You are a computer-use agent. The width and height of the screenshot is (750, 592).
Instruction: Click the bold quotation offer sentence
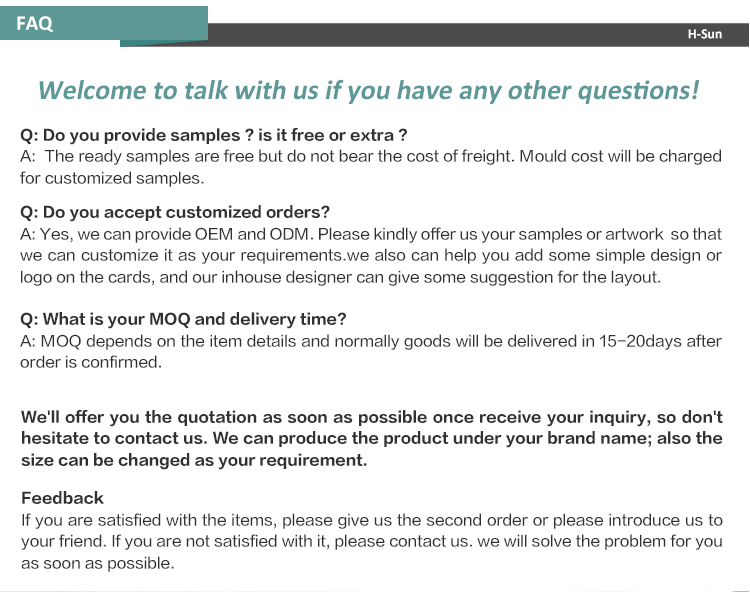[x=372, y=417]
